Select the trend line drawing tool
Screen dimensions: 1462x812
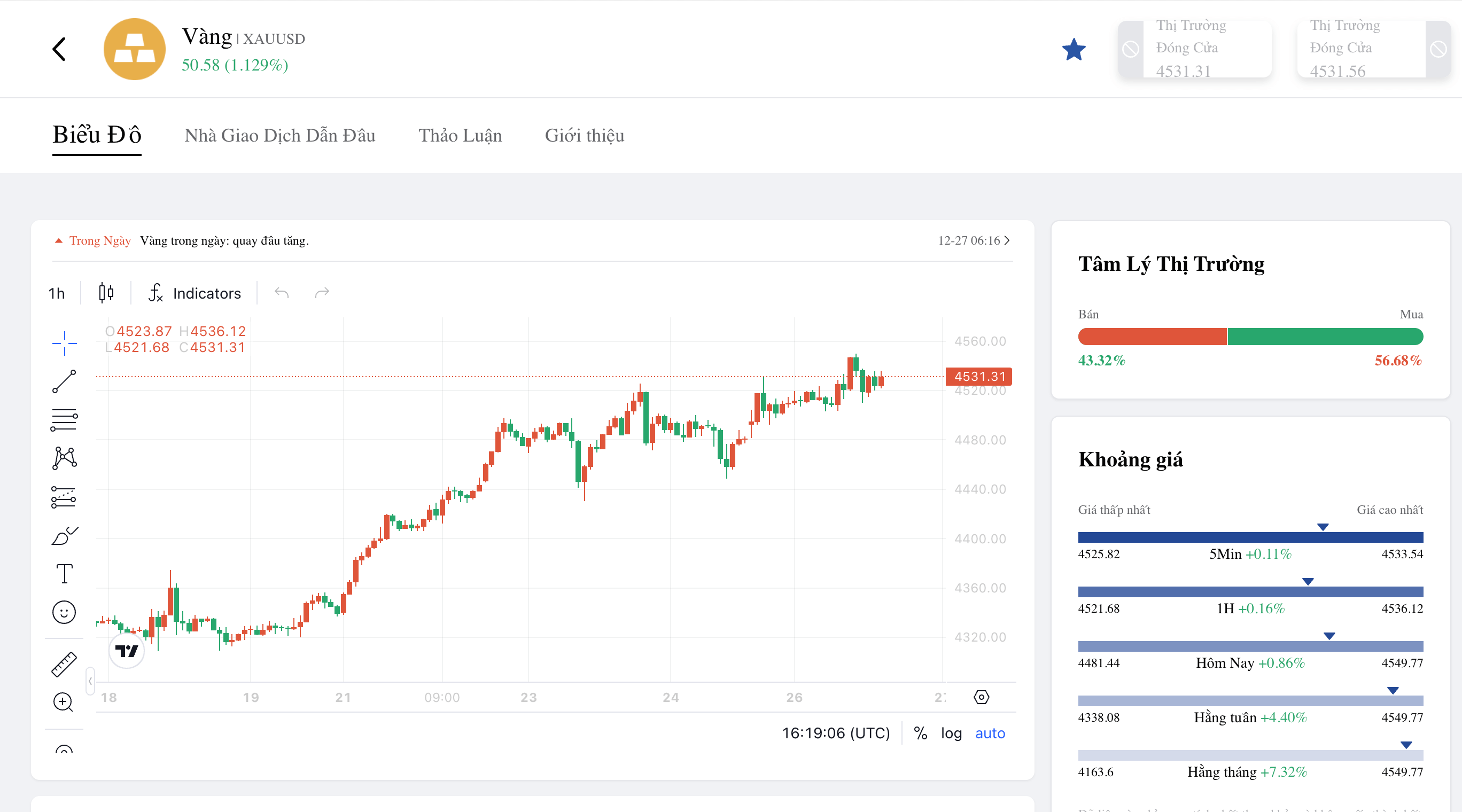tap(64, 381)
